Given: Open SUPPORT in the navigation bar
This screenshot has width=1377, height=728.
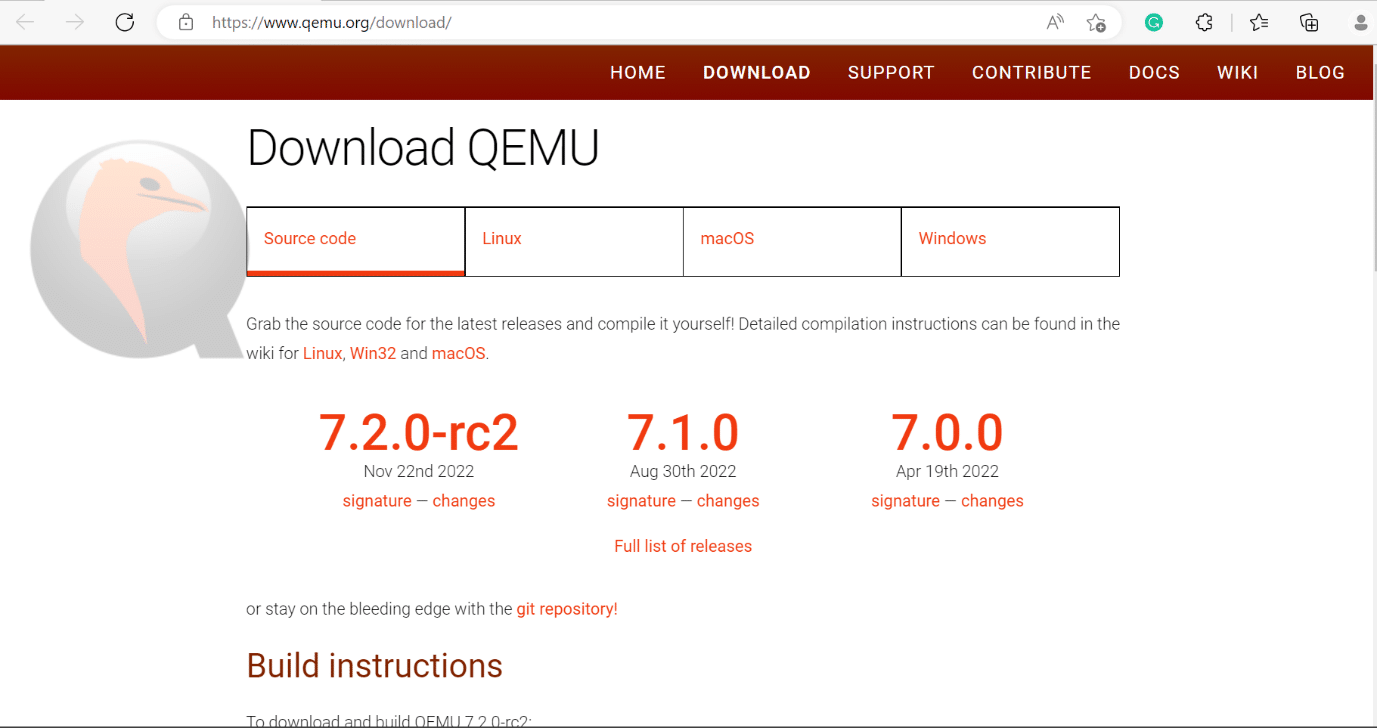Looking at the screenshot, I should pyautogui.click(x=891, y=73).
